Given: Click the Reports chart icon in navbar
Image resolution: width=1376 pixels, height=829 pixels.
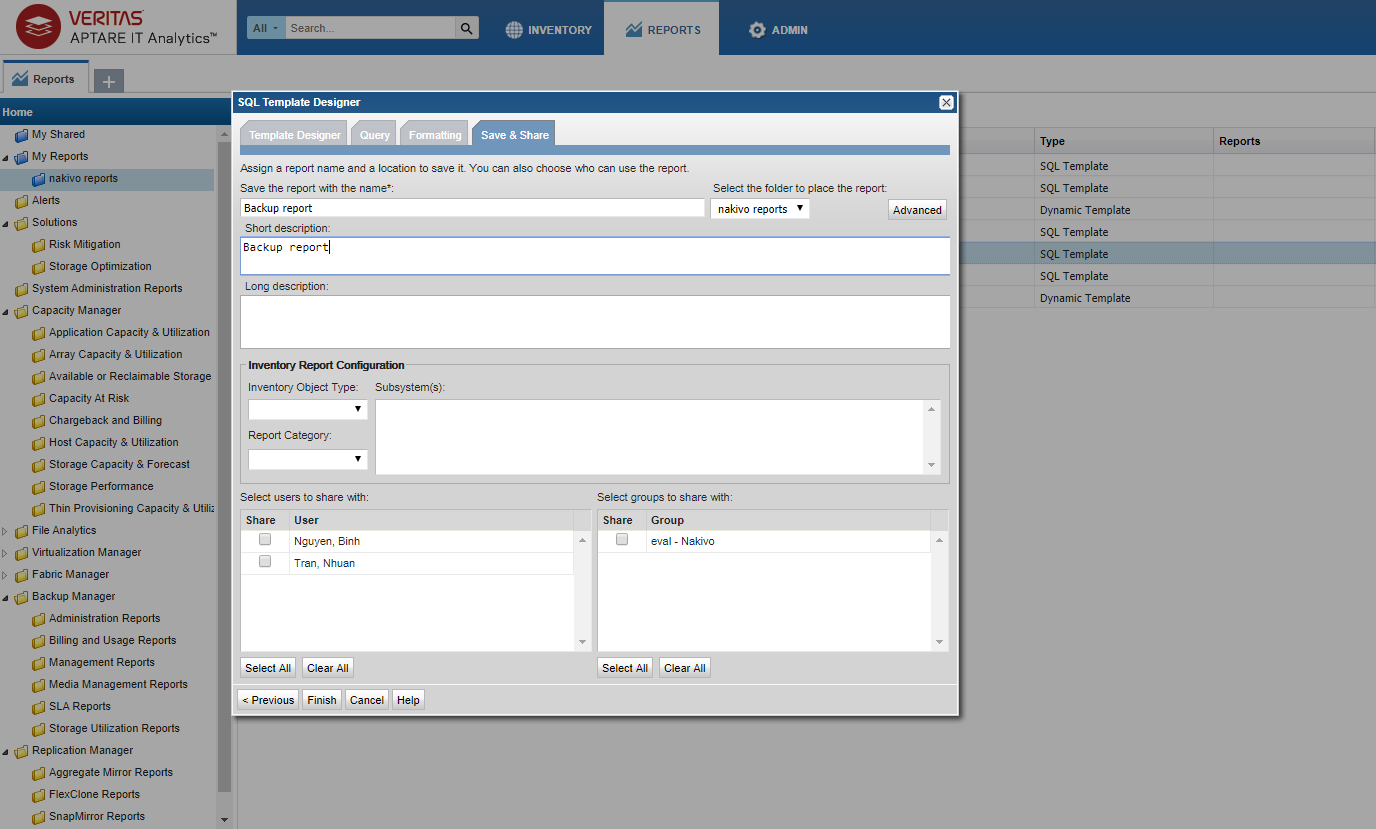Looking at the screenshot, I should click(633, 30).
